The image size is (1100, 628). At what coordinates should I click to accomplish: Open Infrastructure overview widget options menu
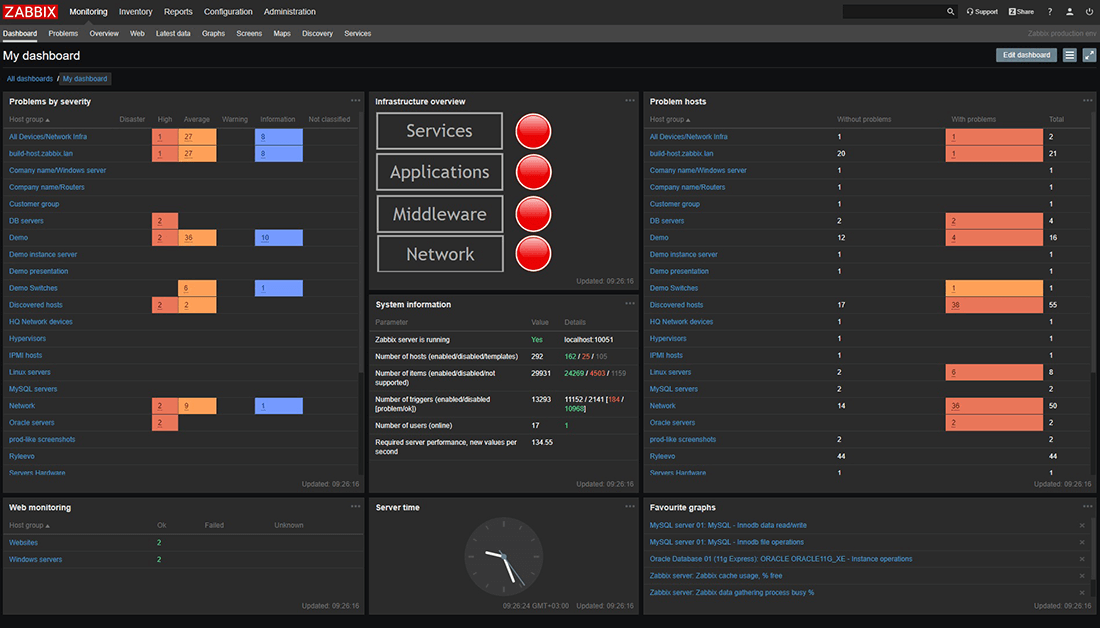coord(630,100)
